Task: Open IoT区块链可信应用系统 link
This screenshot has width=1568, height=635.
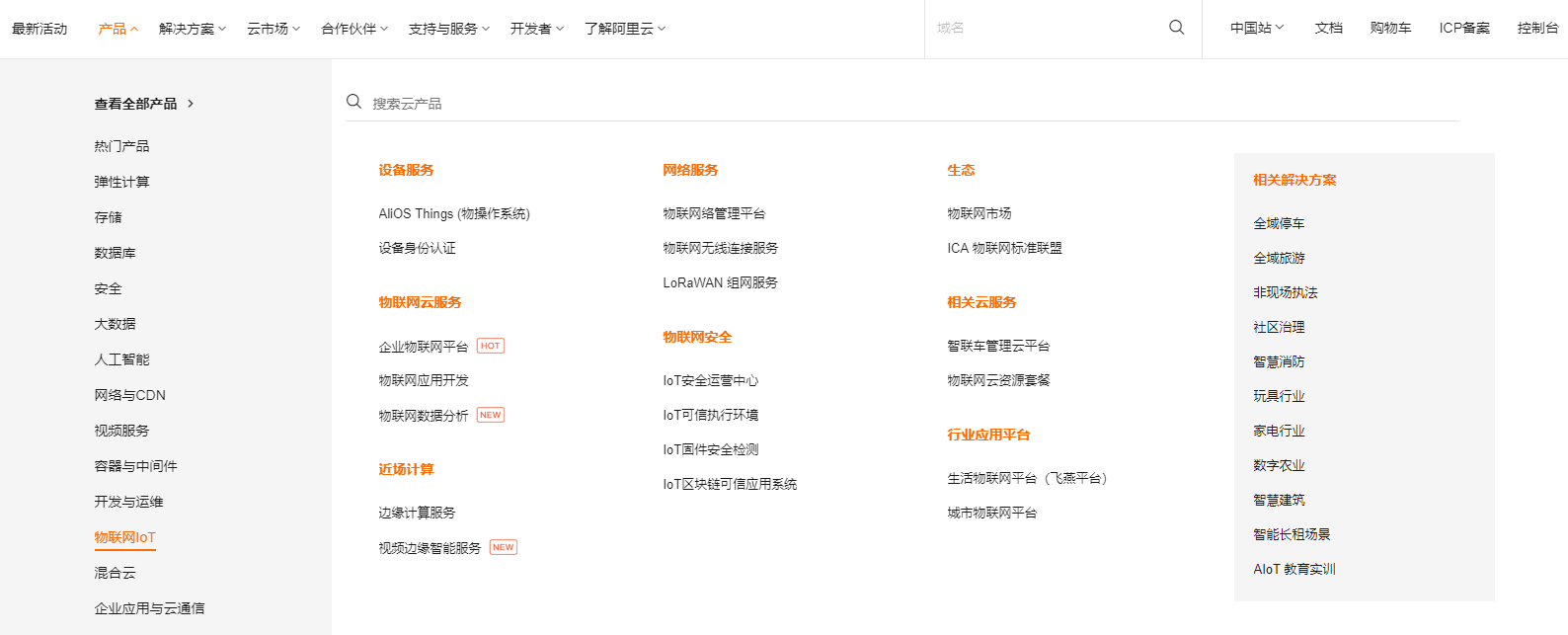Action: (x=731, y=484)
